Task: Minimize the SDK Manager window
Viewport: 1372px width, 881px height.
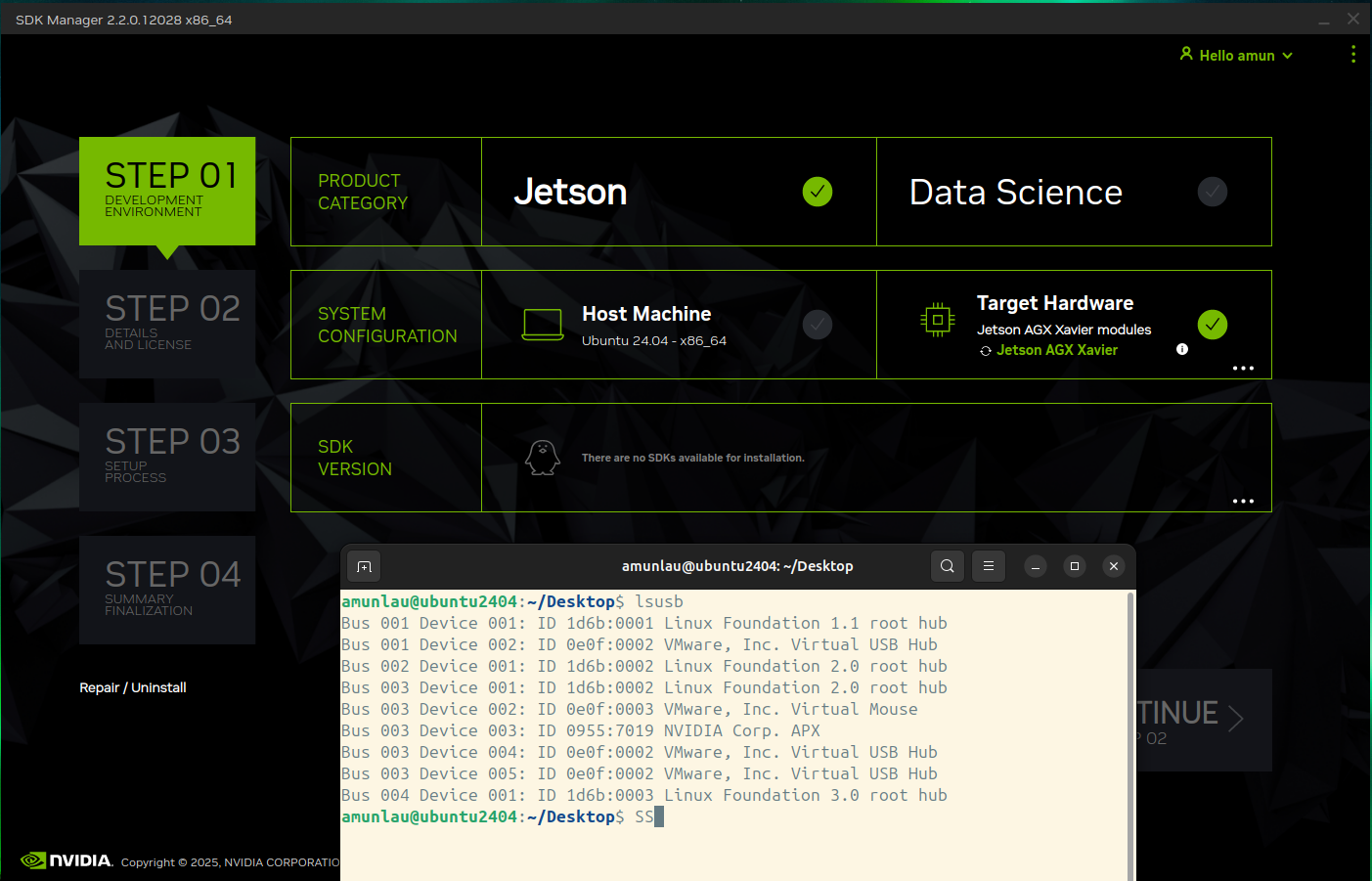Action: click(1324, 20)
